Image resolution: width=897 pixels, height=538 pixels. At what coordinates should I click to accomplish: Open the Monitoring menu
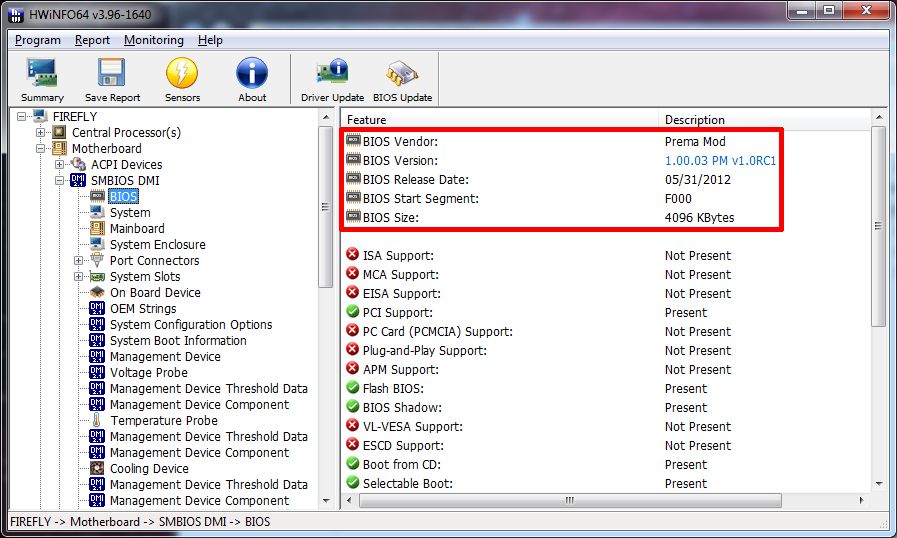point(154,40)
